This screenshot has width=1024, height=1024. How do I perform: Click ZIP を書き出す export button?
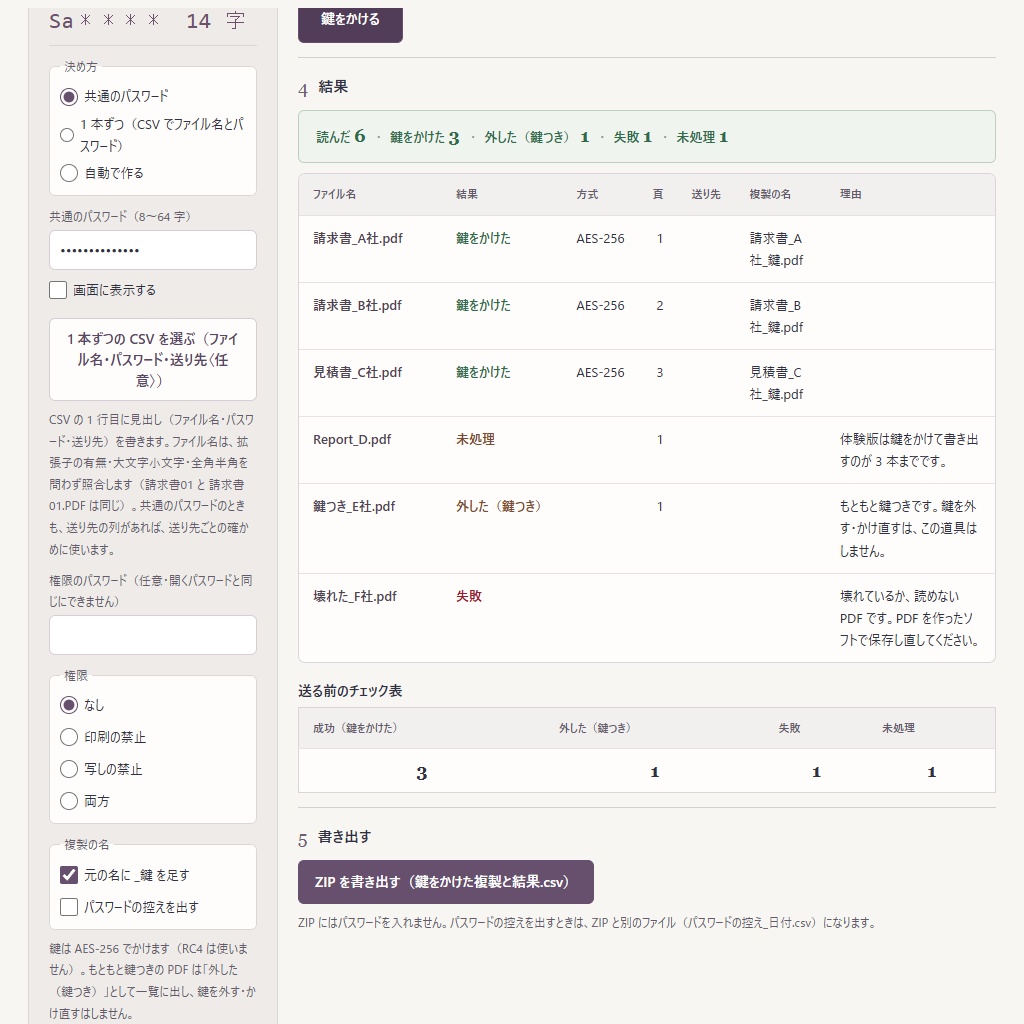pyautogui.click(x=446, y=882)
